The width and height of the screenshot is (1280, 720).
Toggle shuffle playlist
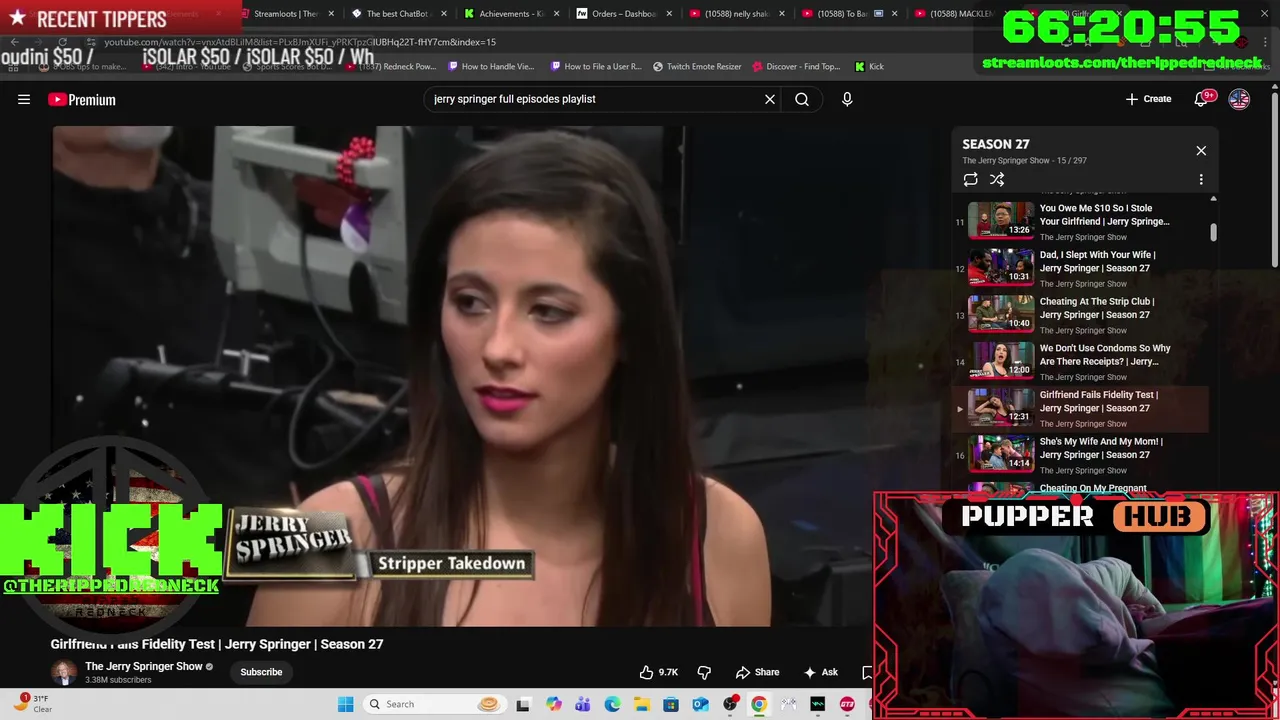997,179
